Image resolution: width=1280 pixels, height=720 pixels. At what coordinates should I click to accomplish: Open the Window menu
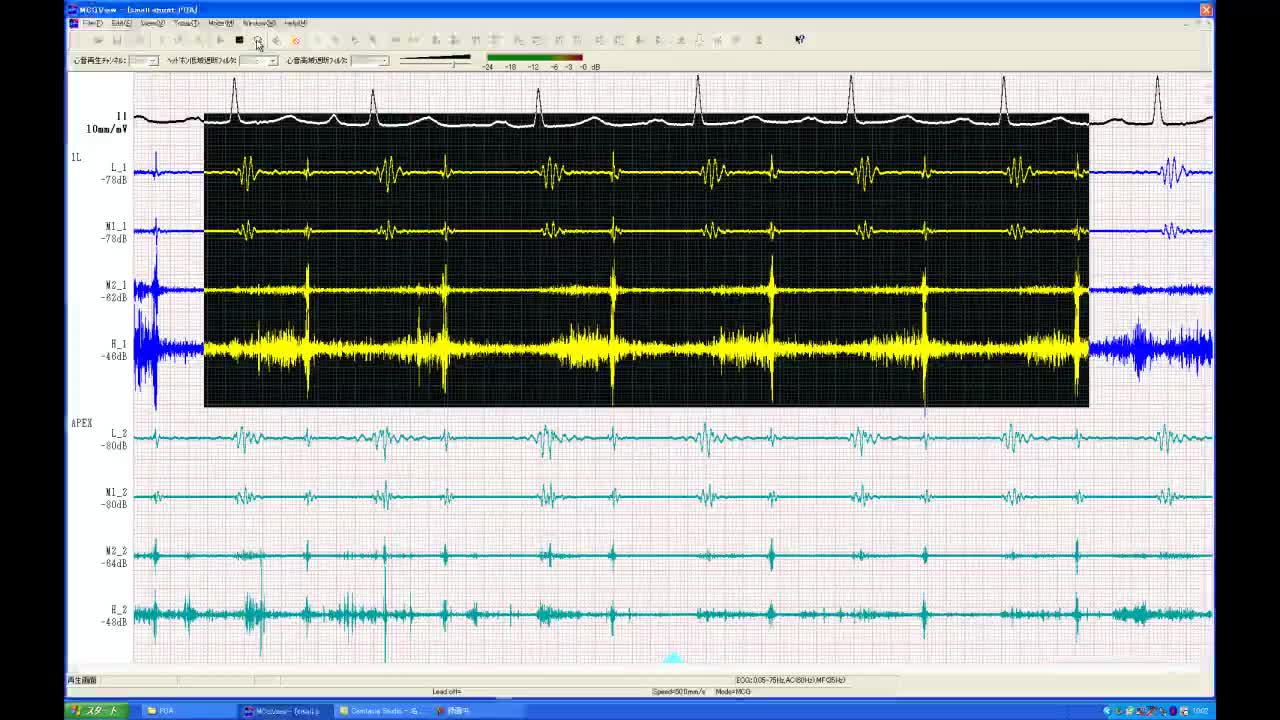click(259, 23)
